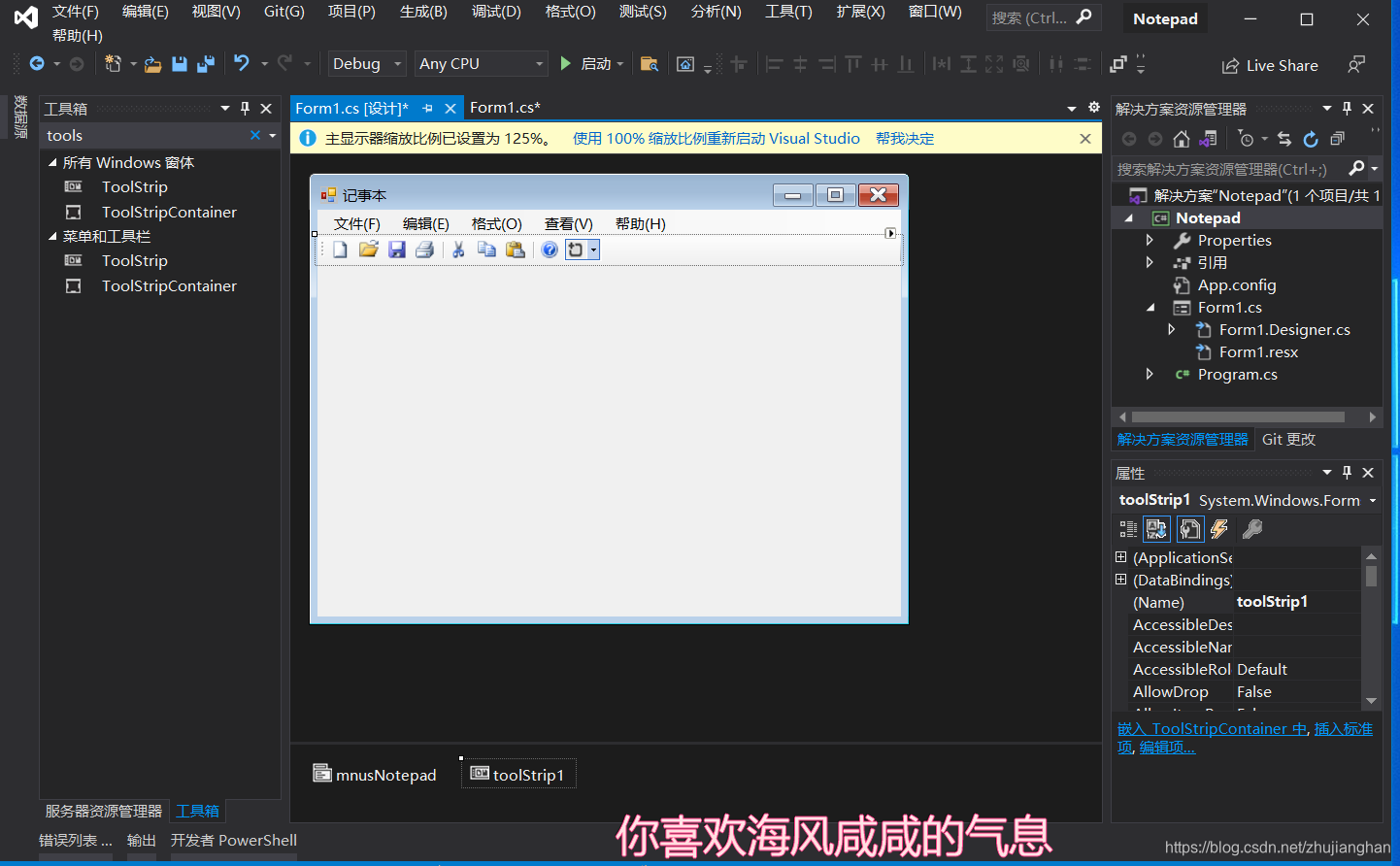The image size is (1400, 866).
Task: Switch Properties to Categorized view
Action: pyautogui.click(x=1128, y=529)
